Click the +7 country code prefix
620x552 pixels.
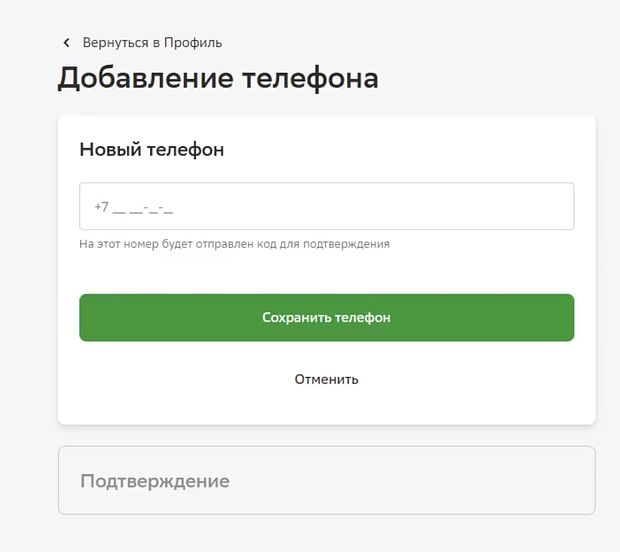click(100, 207)
